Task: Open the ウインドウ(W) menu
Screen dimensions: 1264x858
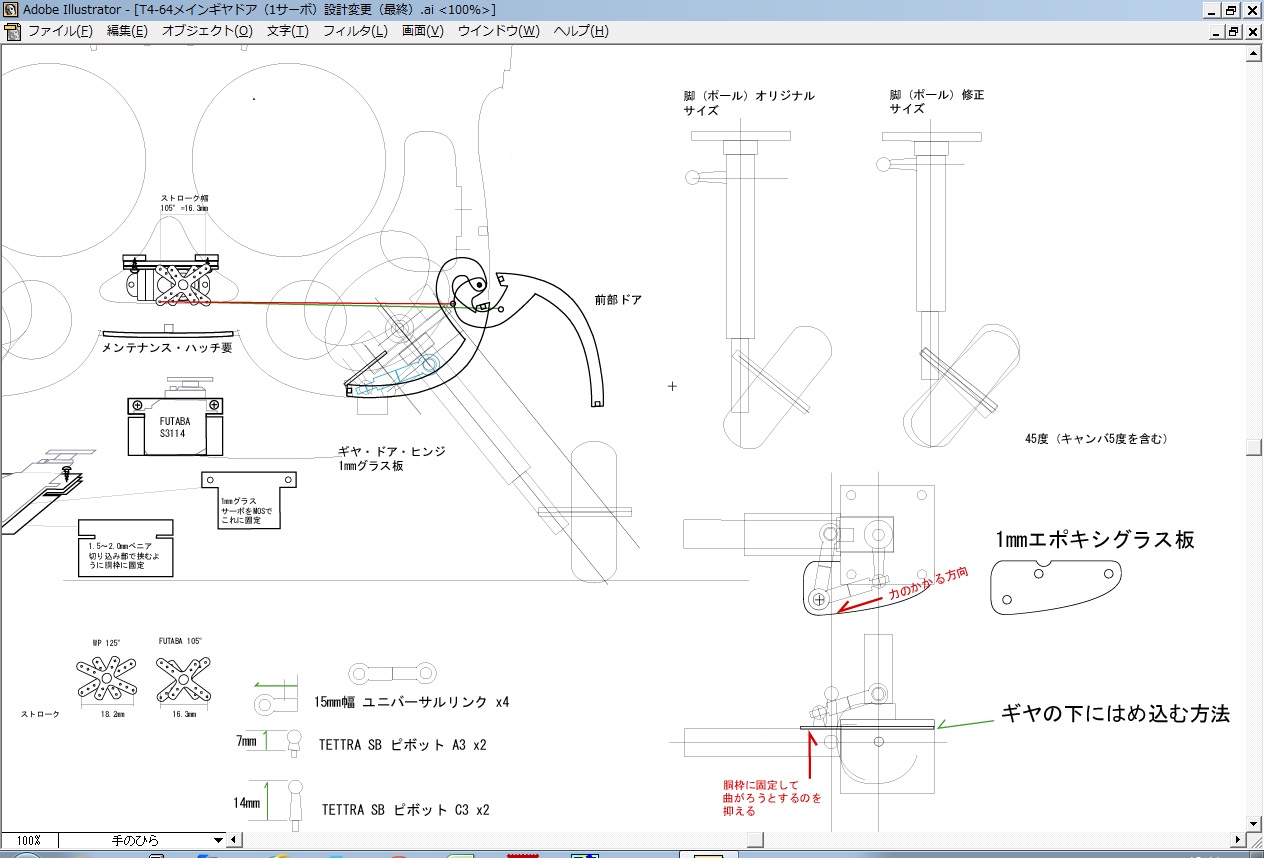Action: [498, 31]
